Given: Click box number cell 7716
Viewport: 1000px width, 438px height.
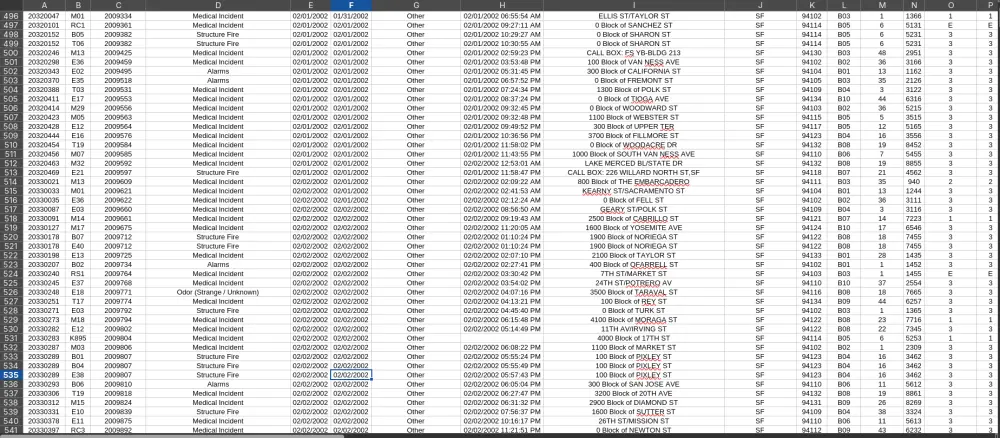Looking at the screenshot, I should (914, 320).
